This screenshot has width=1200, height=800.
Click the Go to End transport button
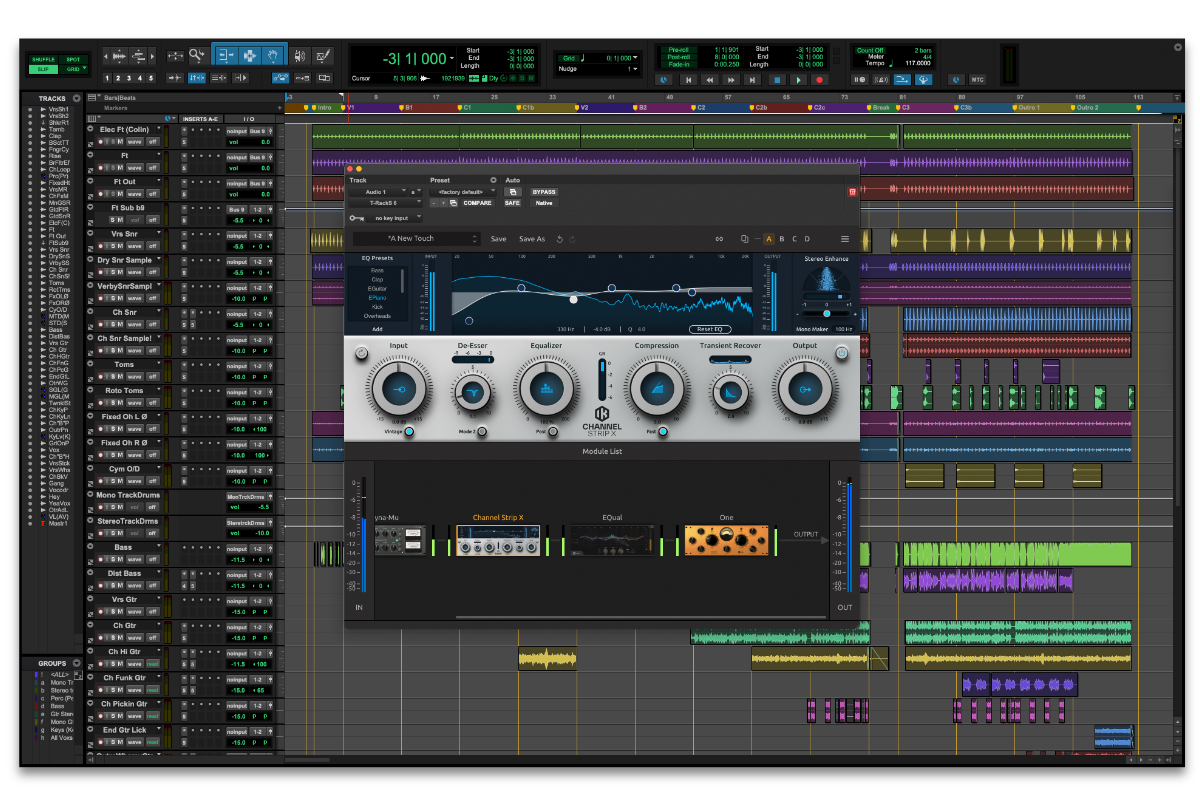754,79
